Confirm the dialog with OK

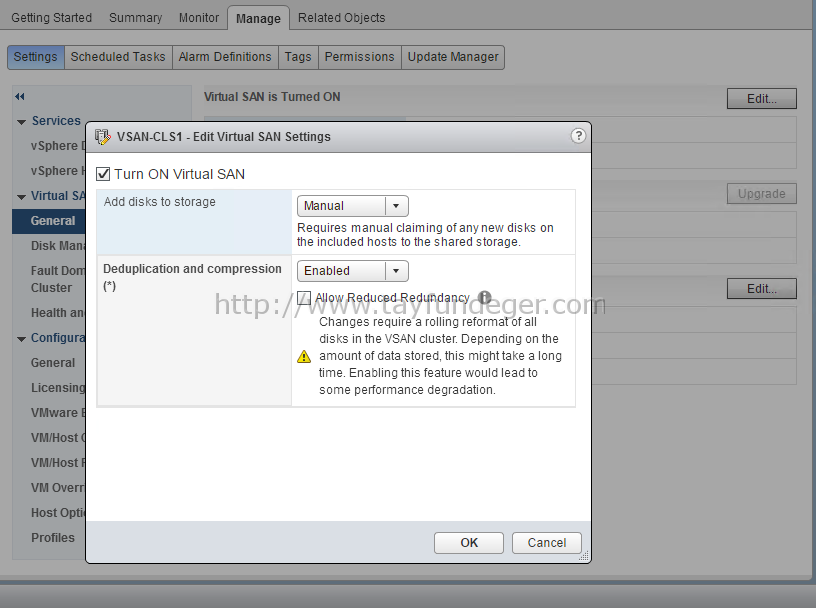point(469,543)
